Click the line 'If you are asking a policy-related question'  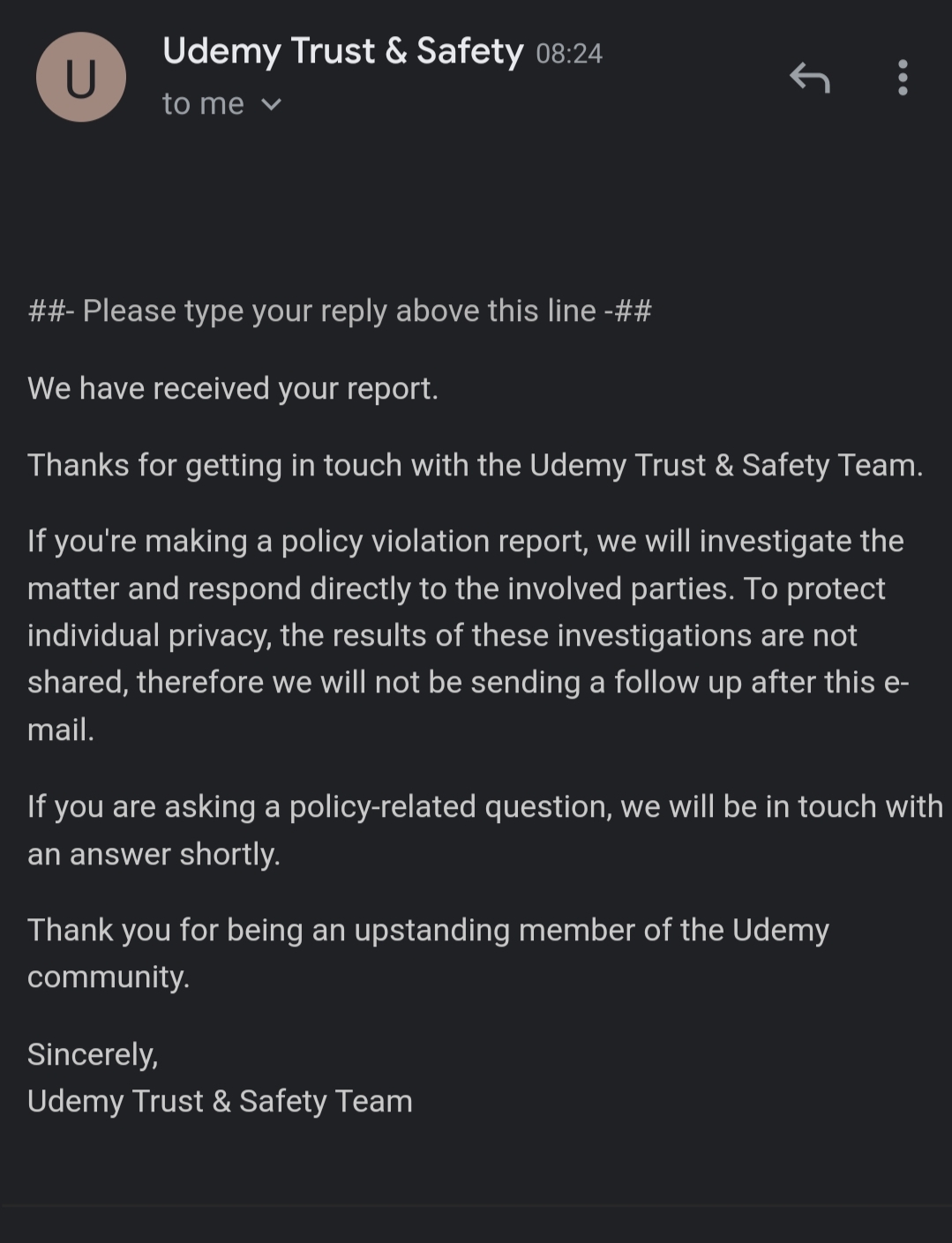484,806
